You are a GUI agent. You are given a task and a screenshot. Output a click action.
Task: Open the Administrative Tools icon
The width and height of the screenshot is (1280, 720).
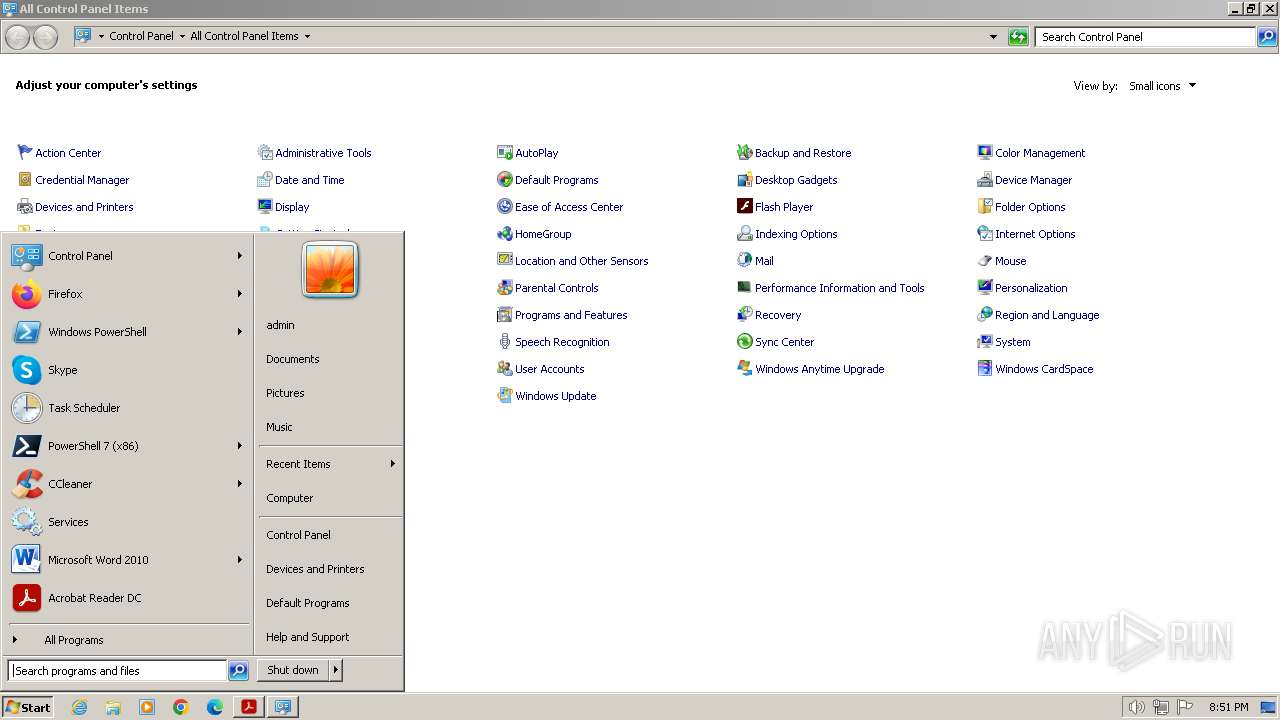[265, 153]
